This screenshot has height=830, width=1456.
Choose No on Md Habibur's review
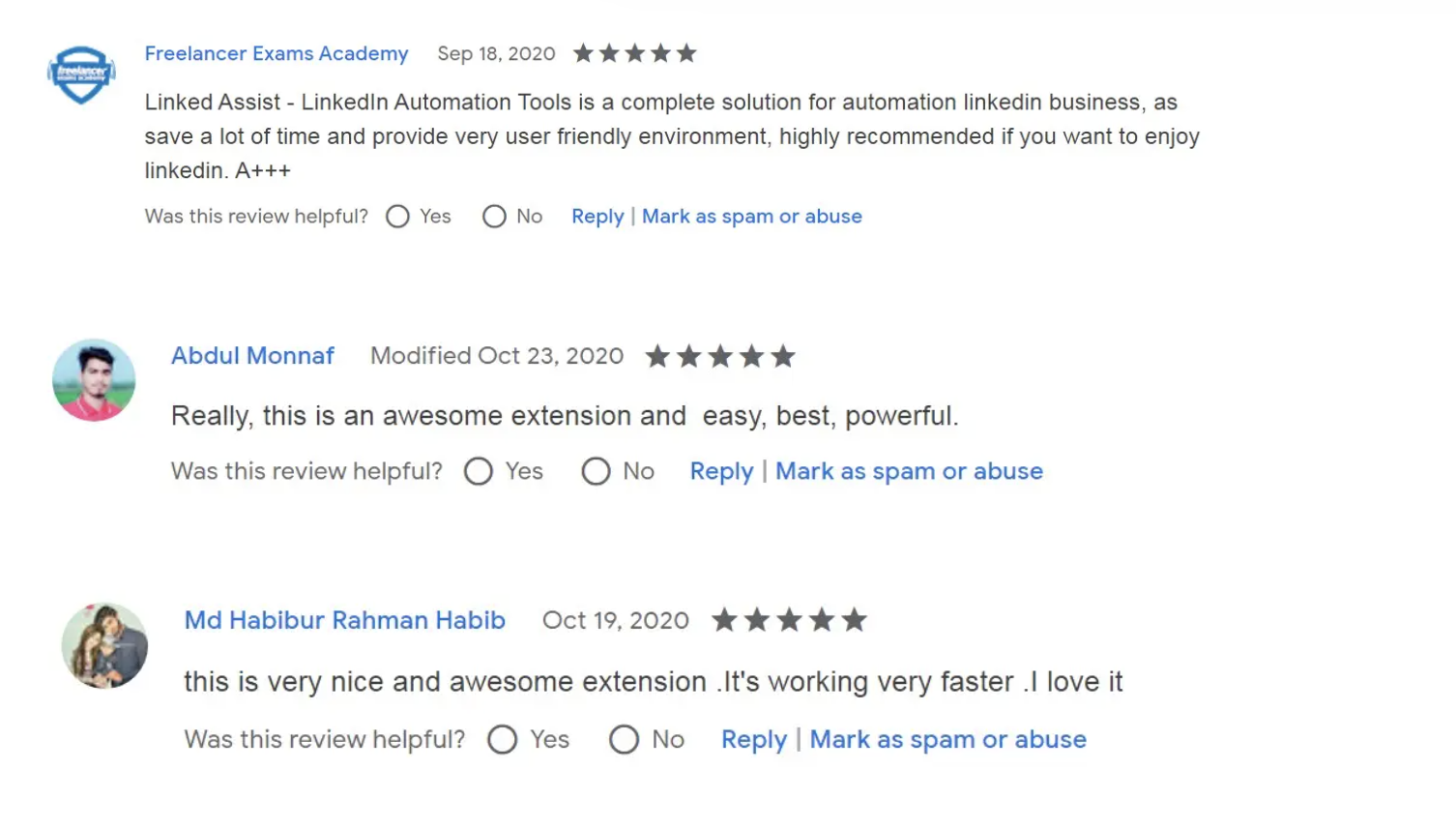(624, 740)
